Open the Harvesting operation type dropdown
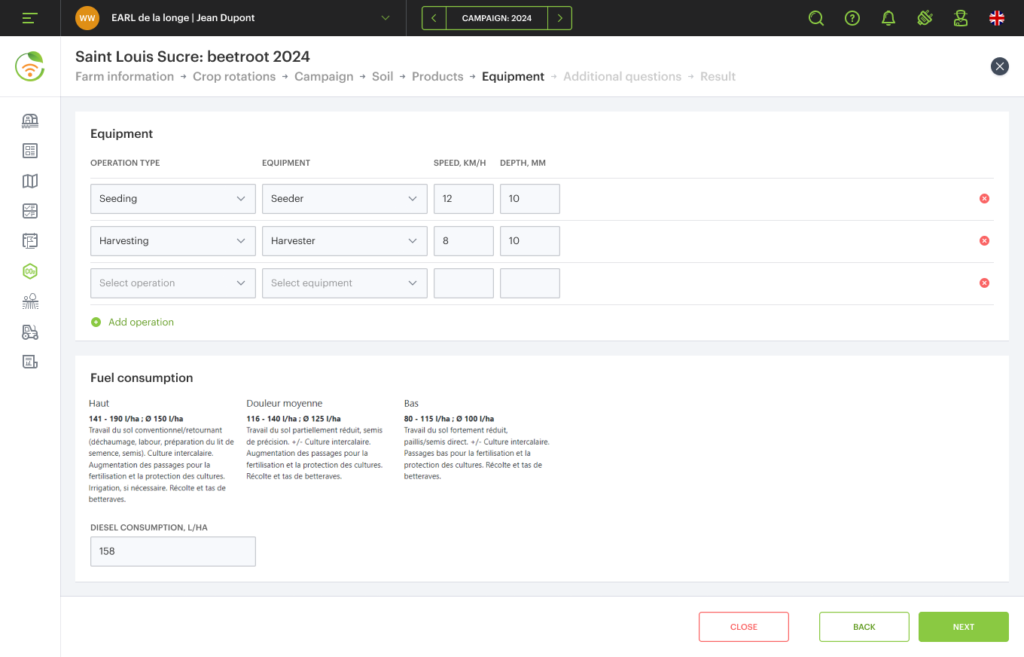Viewport: 1024px width, 657px height. pos(173,241)
